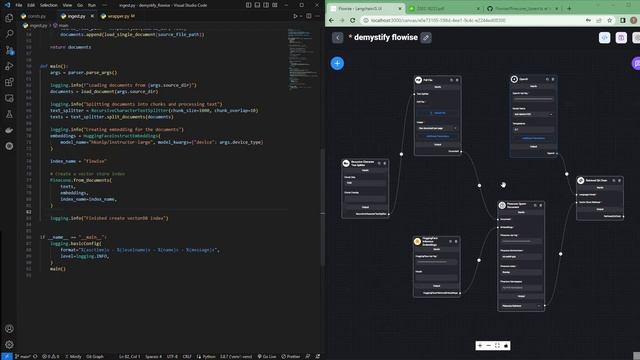
Task: Click the main git branch in status bar
Action: tap(23, 356)
